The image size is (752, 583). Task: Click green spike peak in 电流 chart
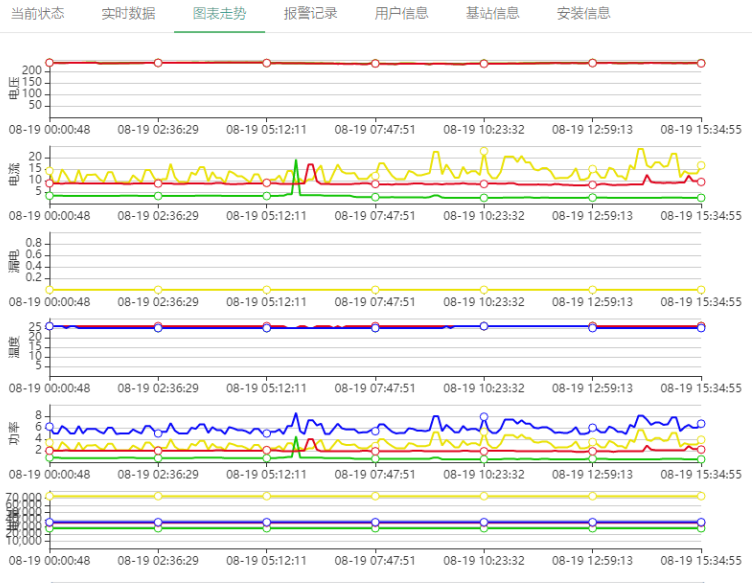pyautogui.click(x=296, y=160)
